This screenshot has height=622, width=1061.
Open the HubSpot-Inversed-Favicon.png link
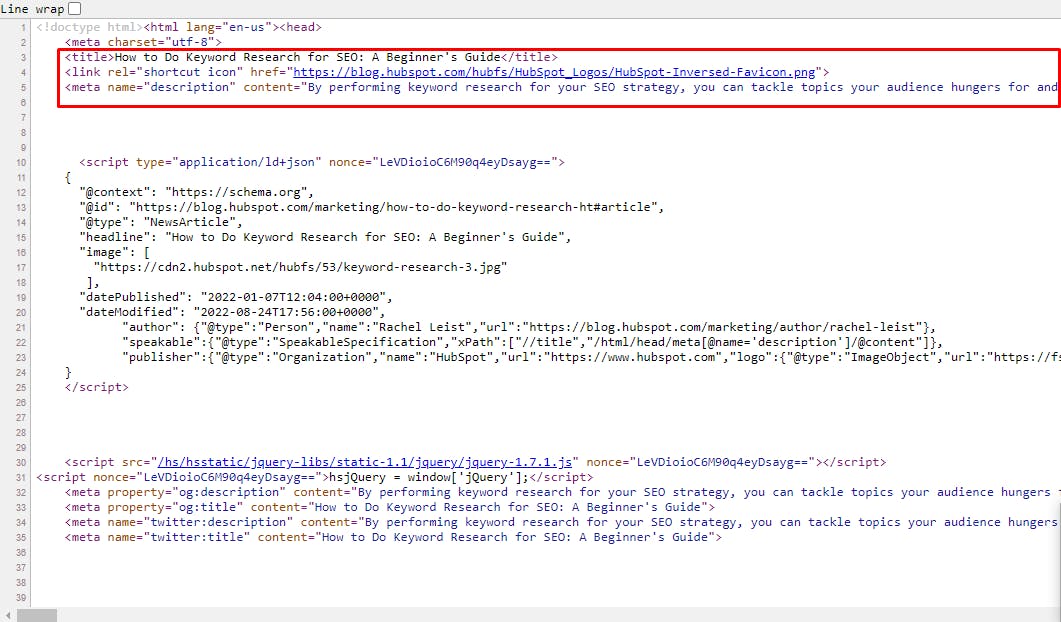pyautogui.click(x=554, y=72)
